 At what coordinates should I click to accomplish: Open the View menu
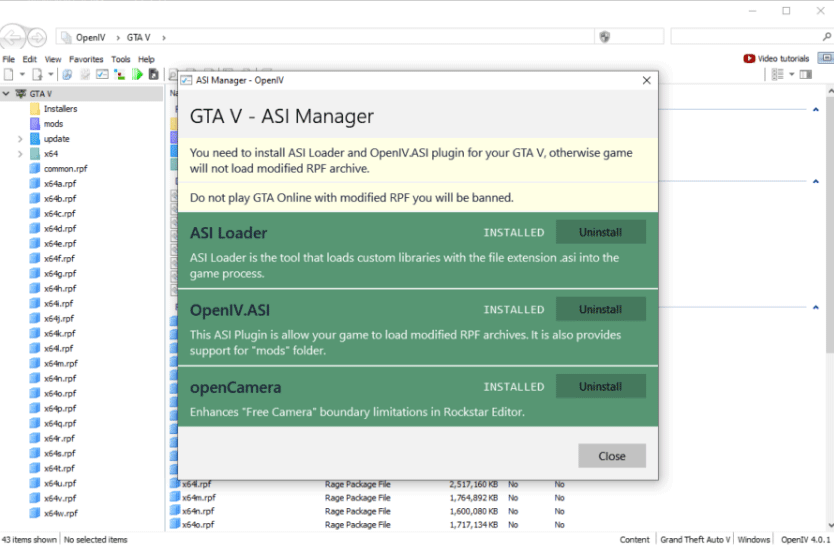[53, 59]
